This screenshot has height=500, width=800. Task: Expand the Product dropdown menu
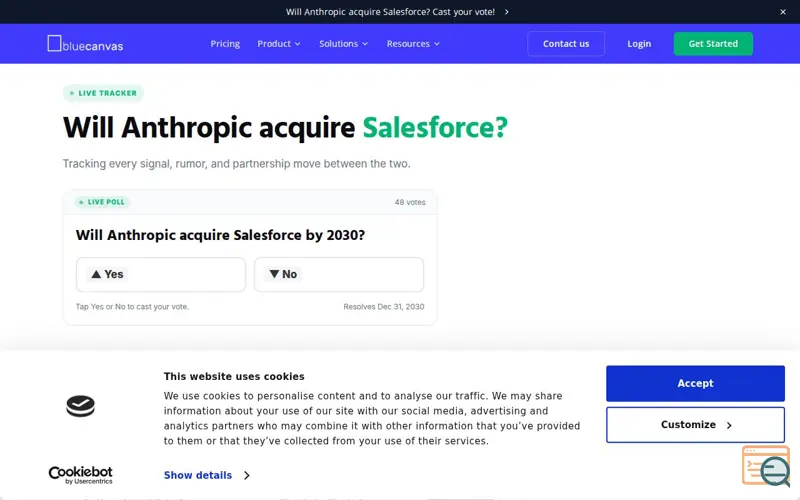point(279,44)
